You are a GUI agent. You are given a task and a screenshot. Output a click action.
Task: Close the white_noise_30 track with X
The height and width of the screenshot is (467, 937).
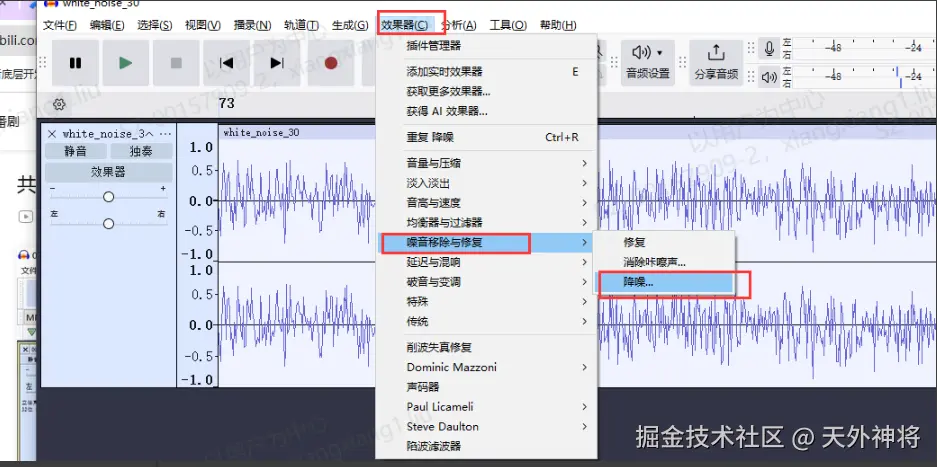(x=52, y=133)
